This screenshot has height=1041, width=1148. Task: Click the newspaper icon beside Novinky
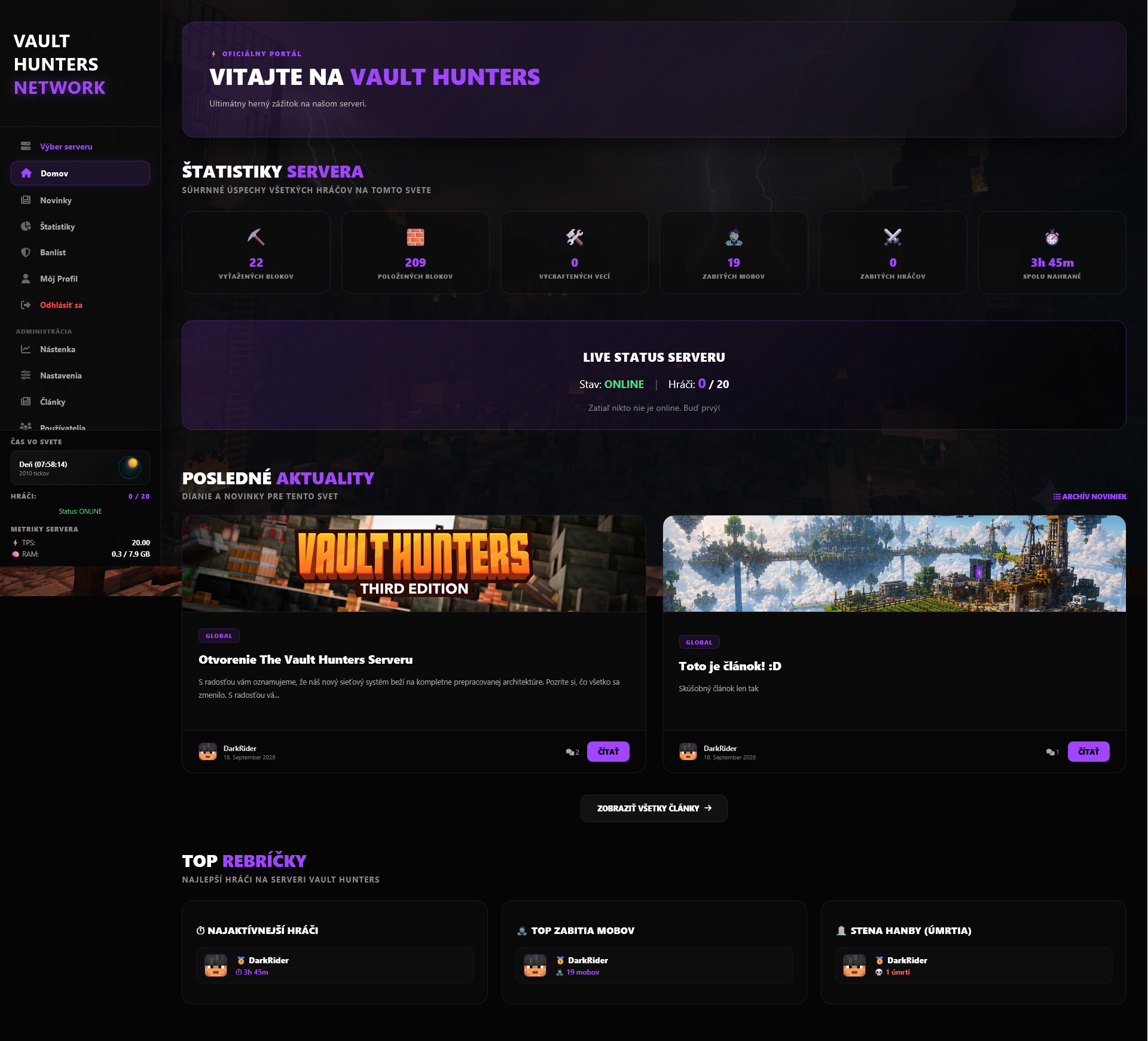tap(26, 200)
